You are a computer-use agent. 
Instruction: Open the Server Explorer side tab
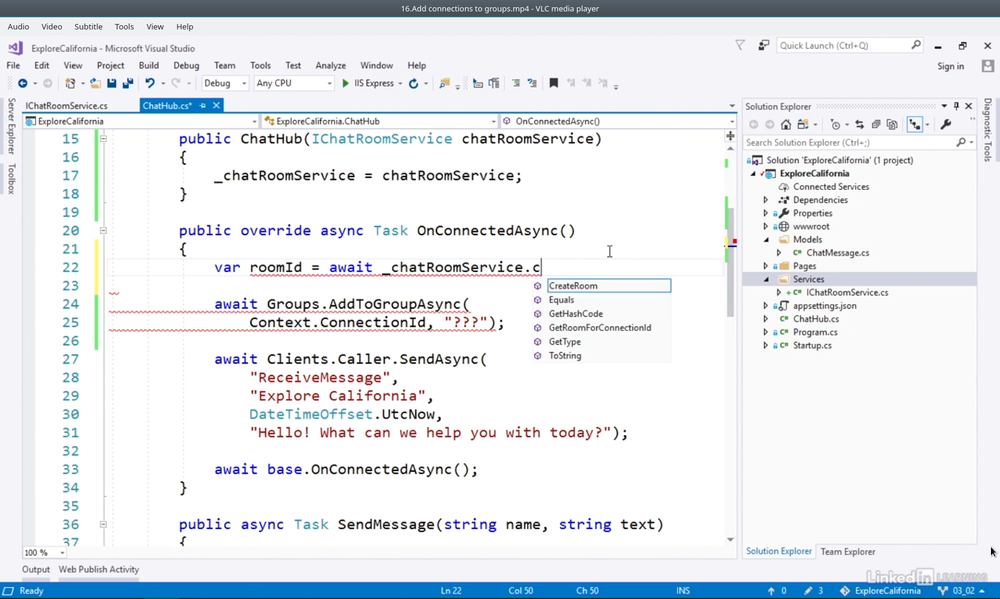(11, 126)
